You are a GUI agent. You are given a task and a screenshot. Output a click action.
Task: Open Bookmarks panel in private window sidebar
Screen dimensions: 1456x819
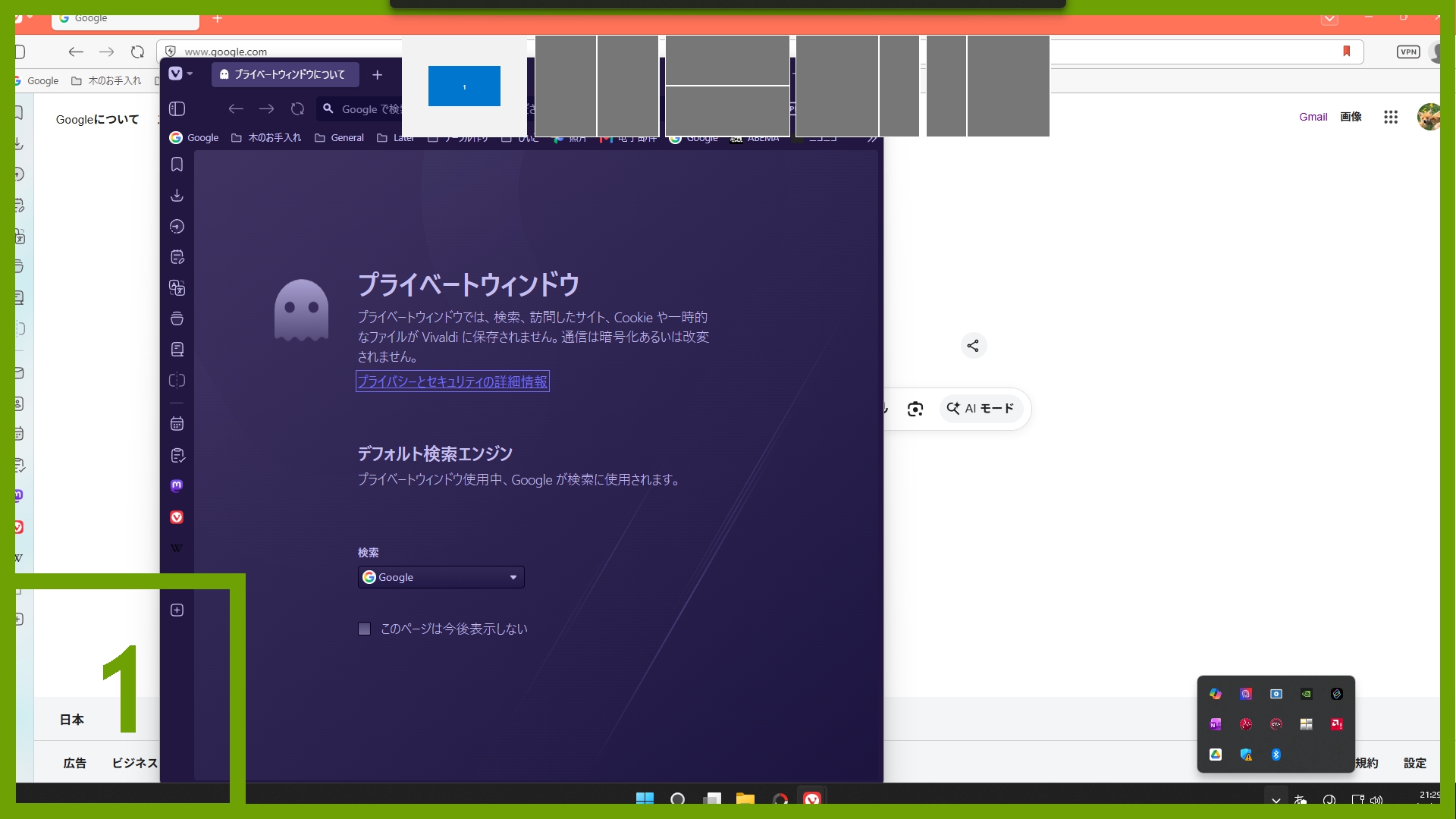(177, 165)
